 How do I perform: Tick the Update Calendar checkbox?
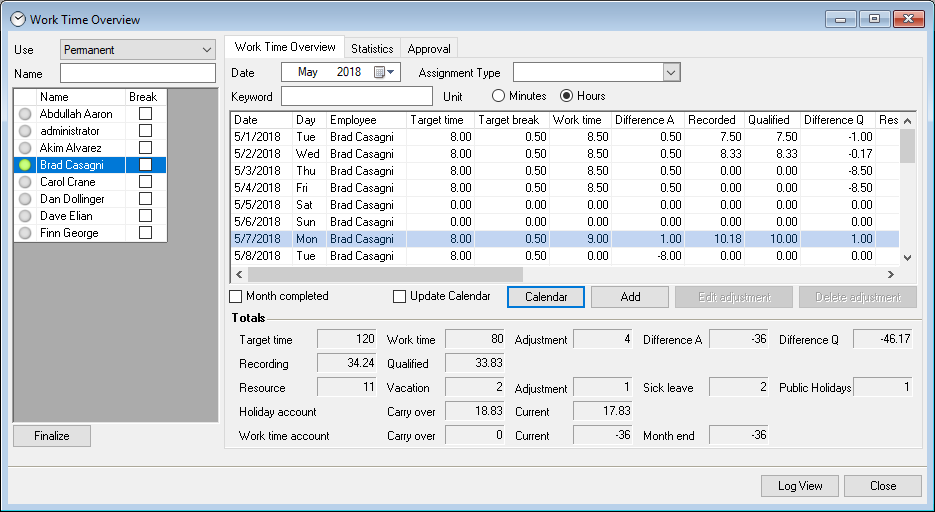pos(400,296)
